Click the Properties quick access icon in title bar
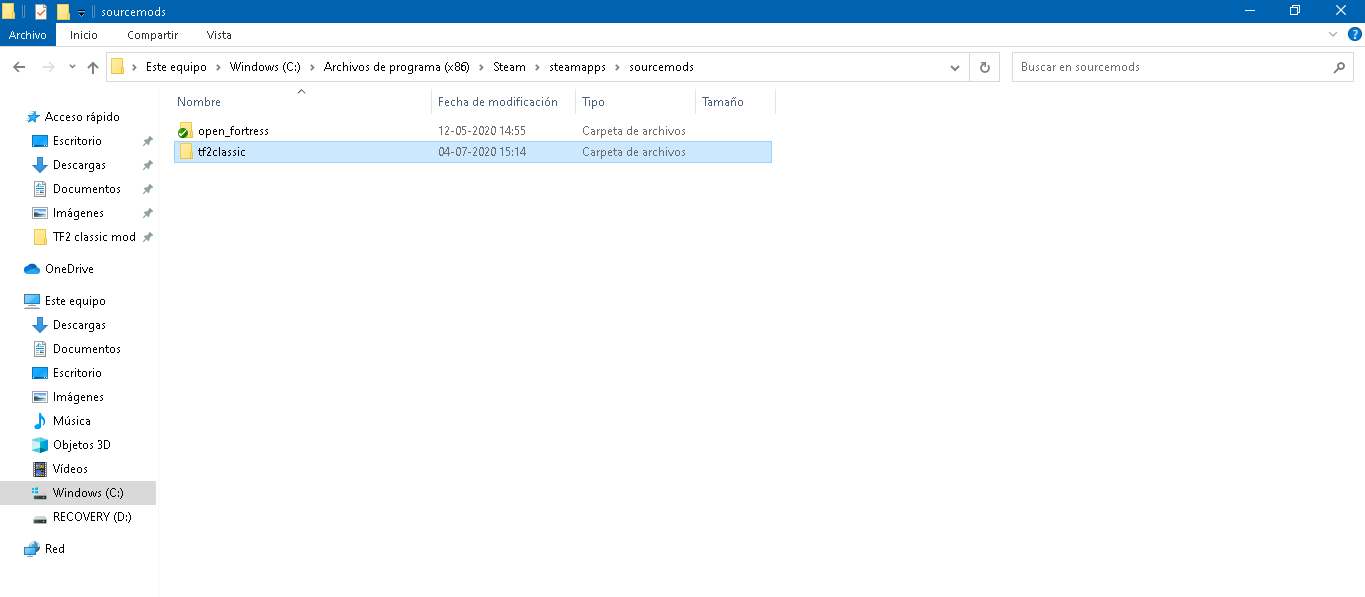 click(40, 11)
